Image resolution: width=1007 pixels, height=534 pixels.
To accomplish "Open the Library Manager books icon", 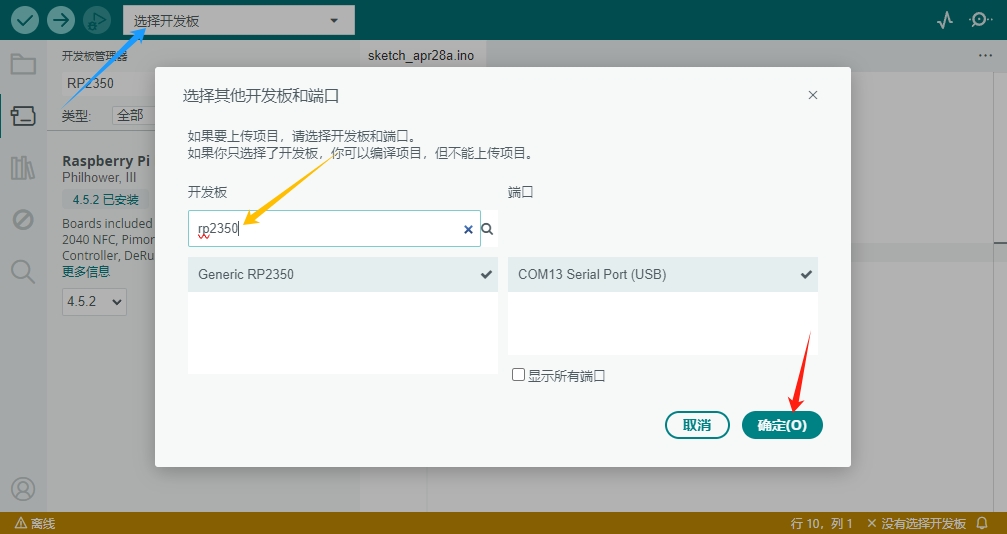I will coord(23,168).
